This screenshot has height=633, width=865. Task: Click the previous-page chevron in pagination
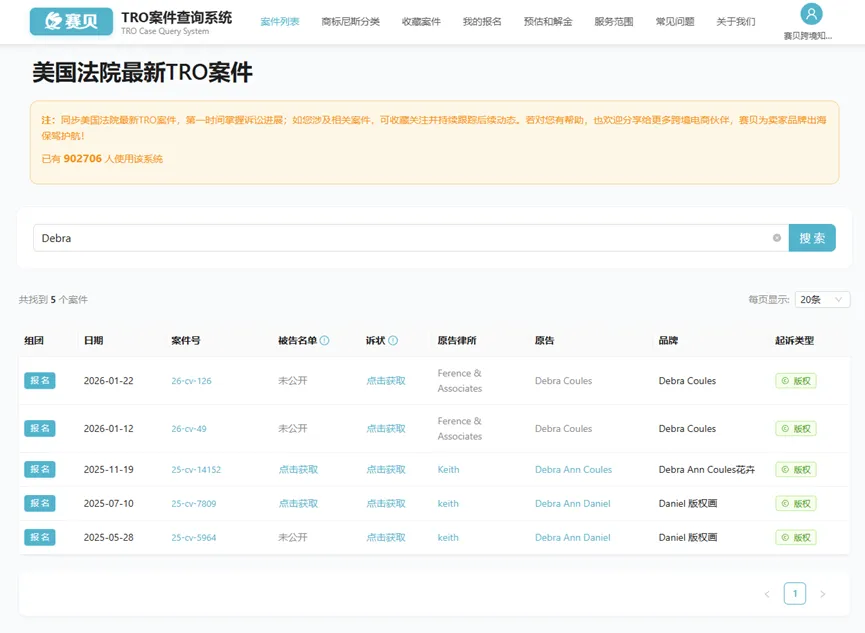767,593
